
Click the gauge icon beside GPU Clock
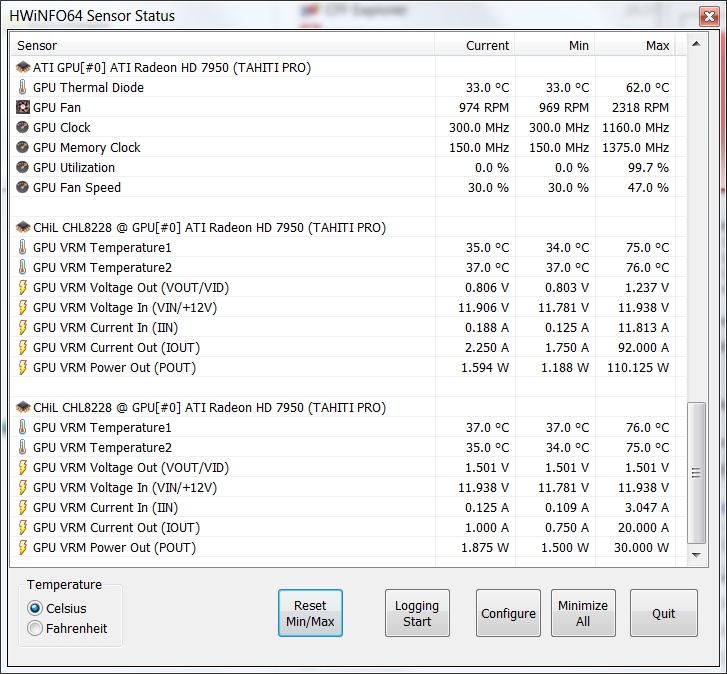[x=22, y=127]
